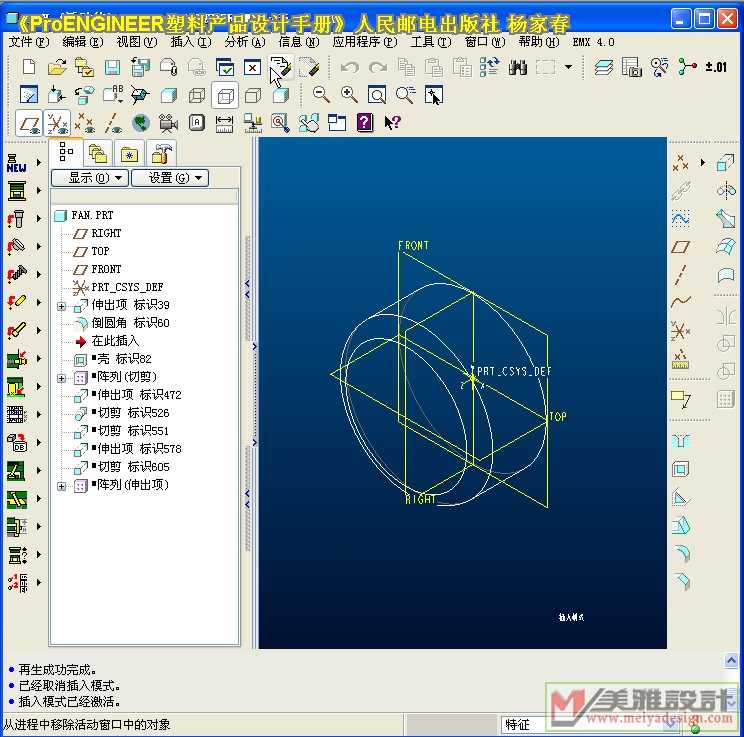The width and height of the screenshot is (744, 737).
Task: Click the empty search field above model tree
Action: coord(144,196)
